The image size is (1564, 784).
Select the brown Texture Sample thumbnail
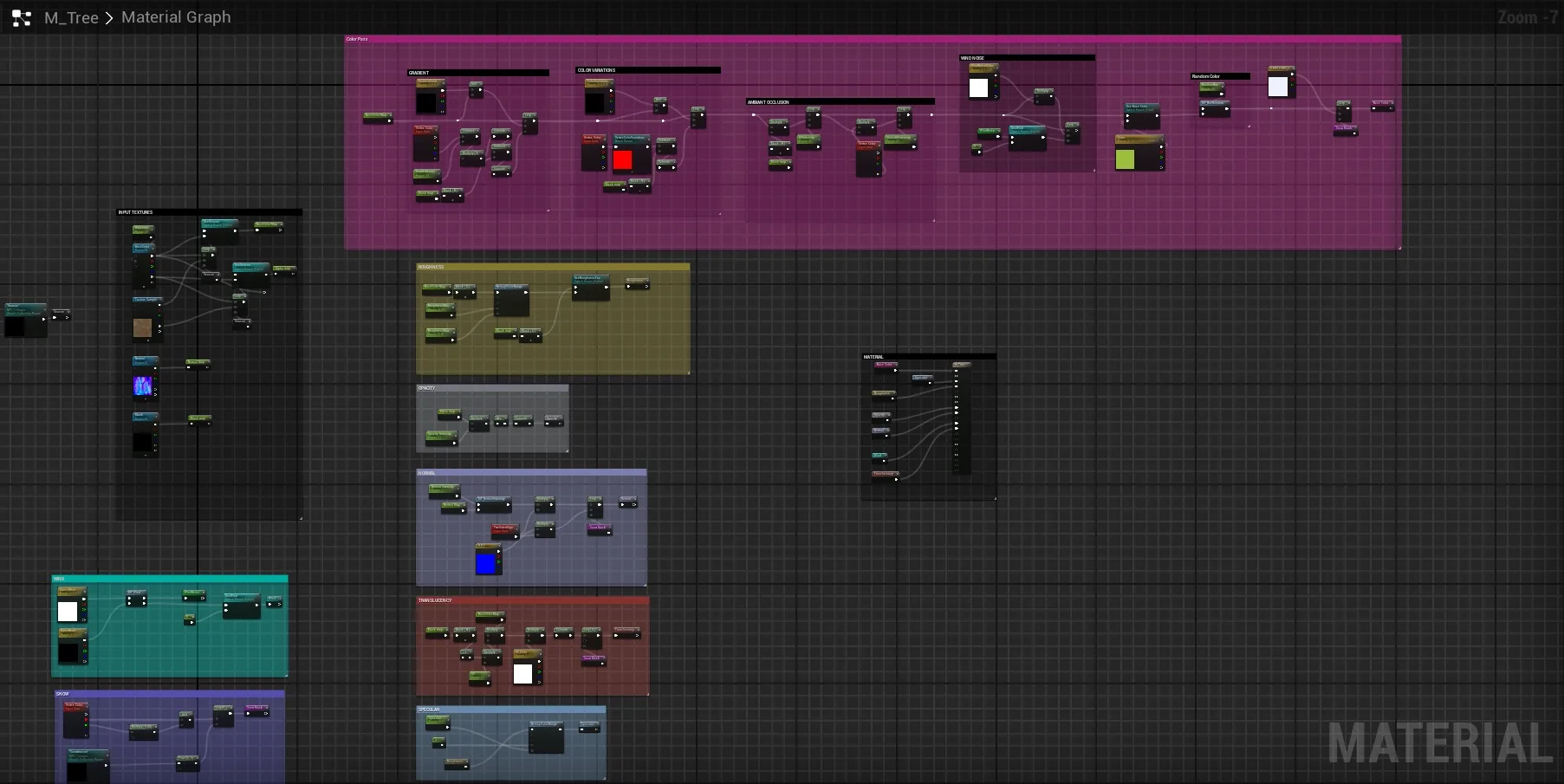click(x=142, y=327)
